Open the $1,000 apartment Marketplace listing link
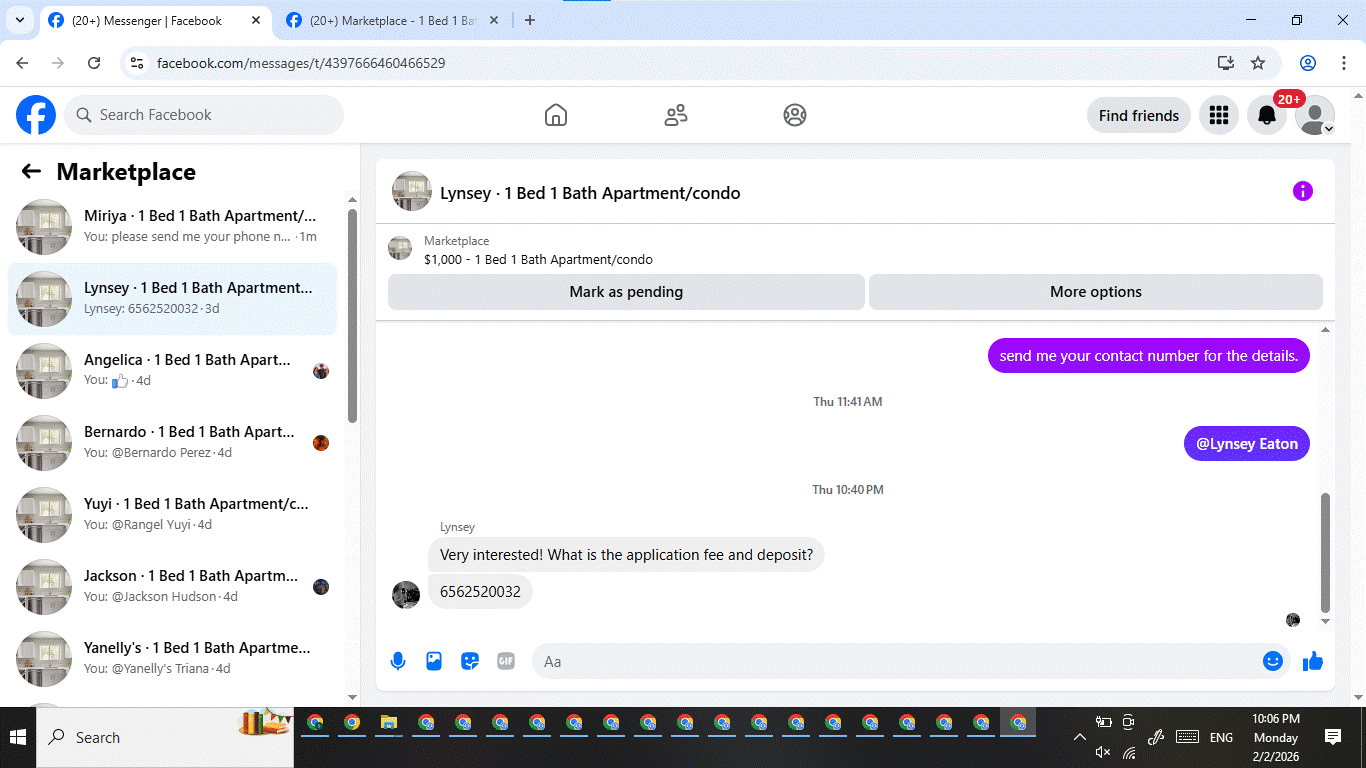 tap(538, 259)
